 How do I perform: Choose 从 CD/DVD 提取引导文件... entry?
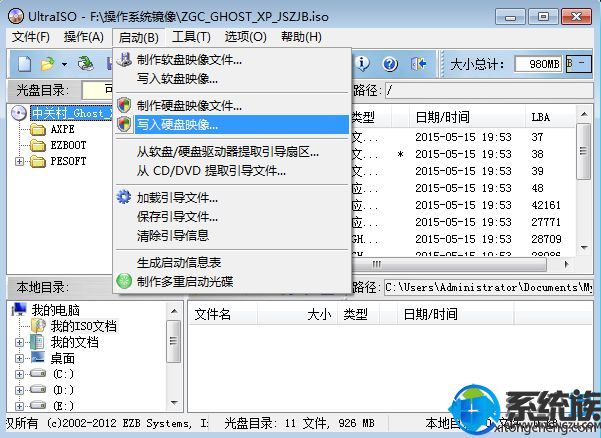click(233, 171)
